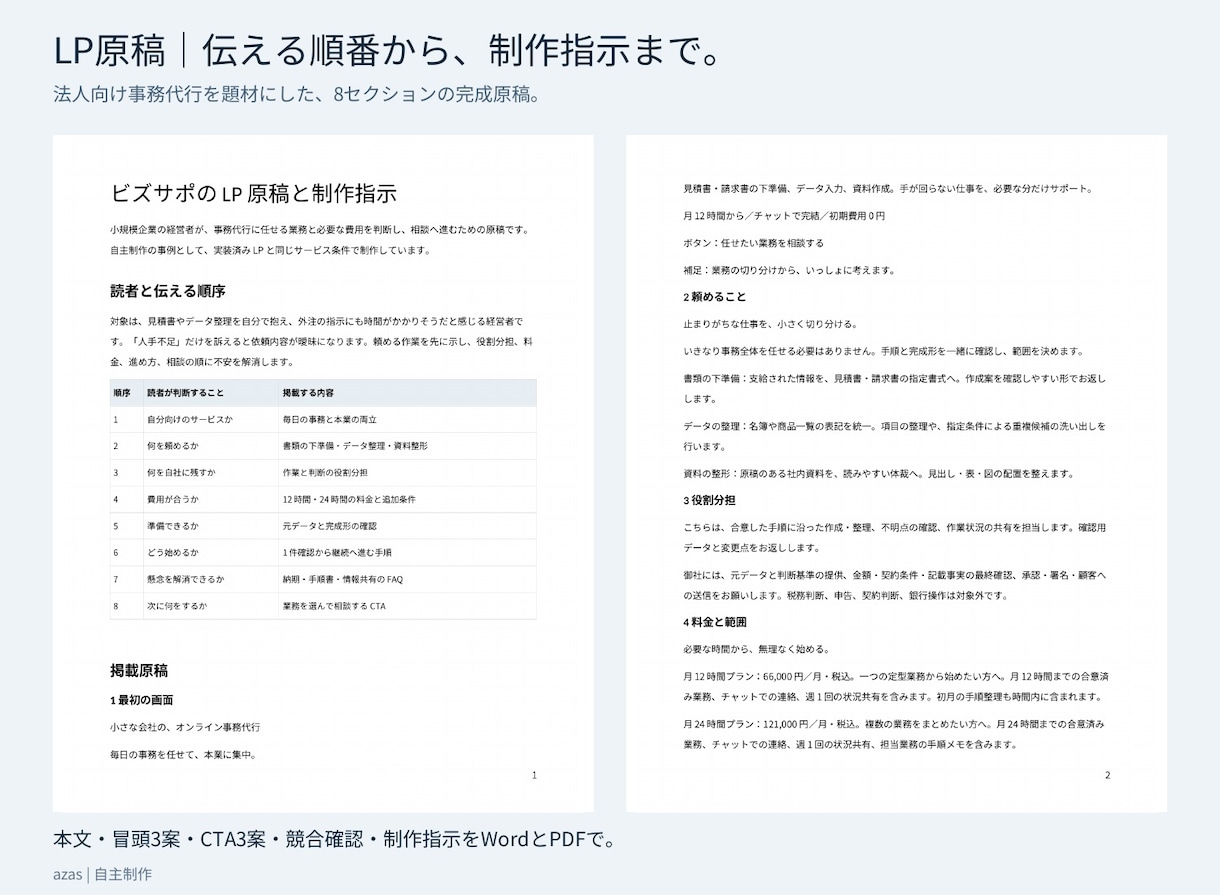Open the second document page thumbnail
This screenshot has height=895, width=1220.
pyautogui.click(x=896, y=473)
